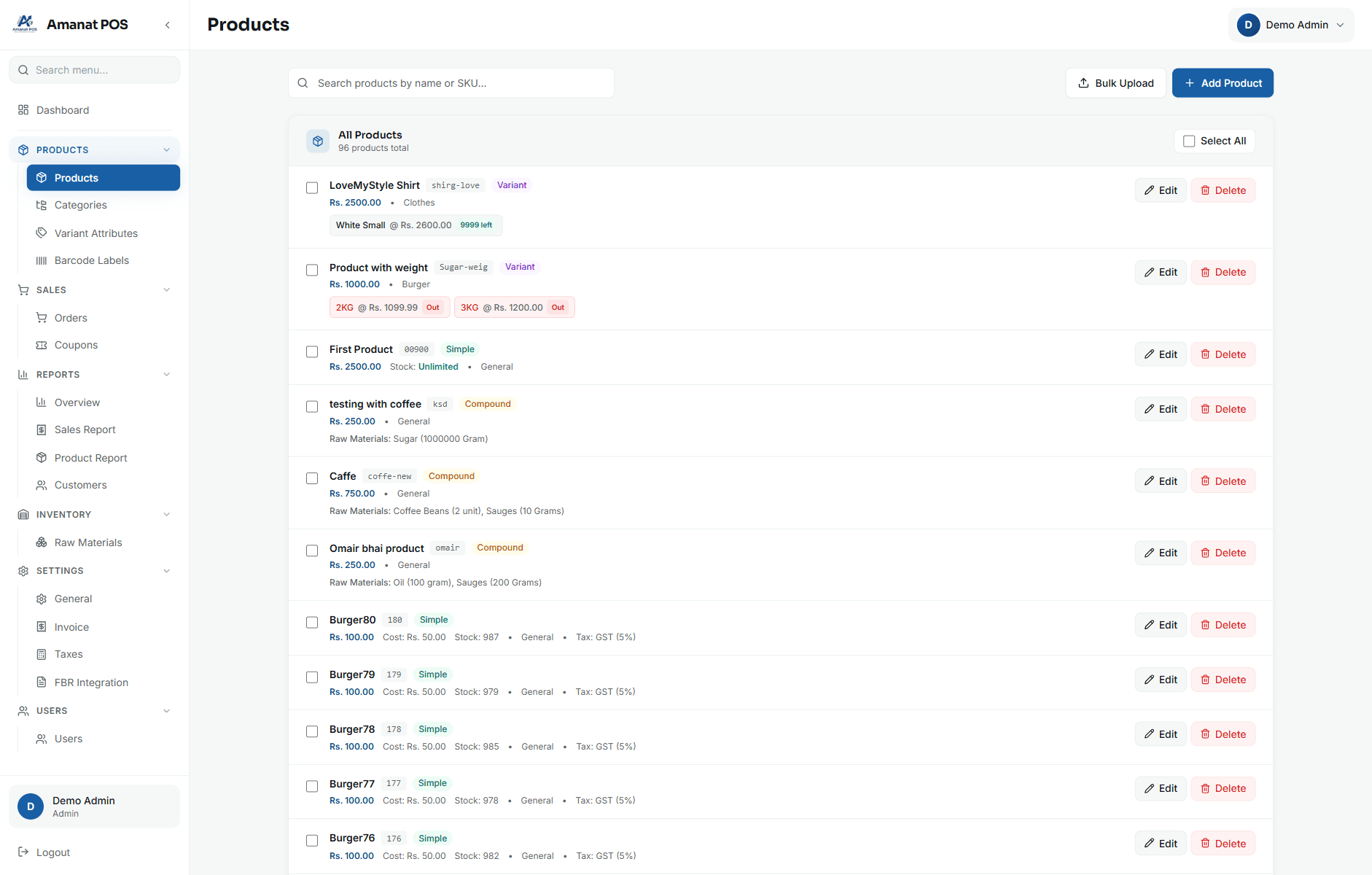Click the General settings gear icon
The height and width of the screenshot is (875, 1372).
coord(42,599)
